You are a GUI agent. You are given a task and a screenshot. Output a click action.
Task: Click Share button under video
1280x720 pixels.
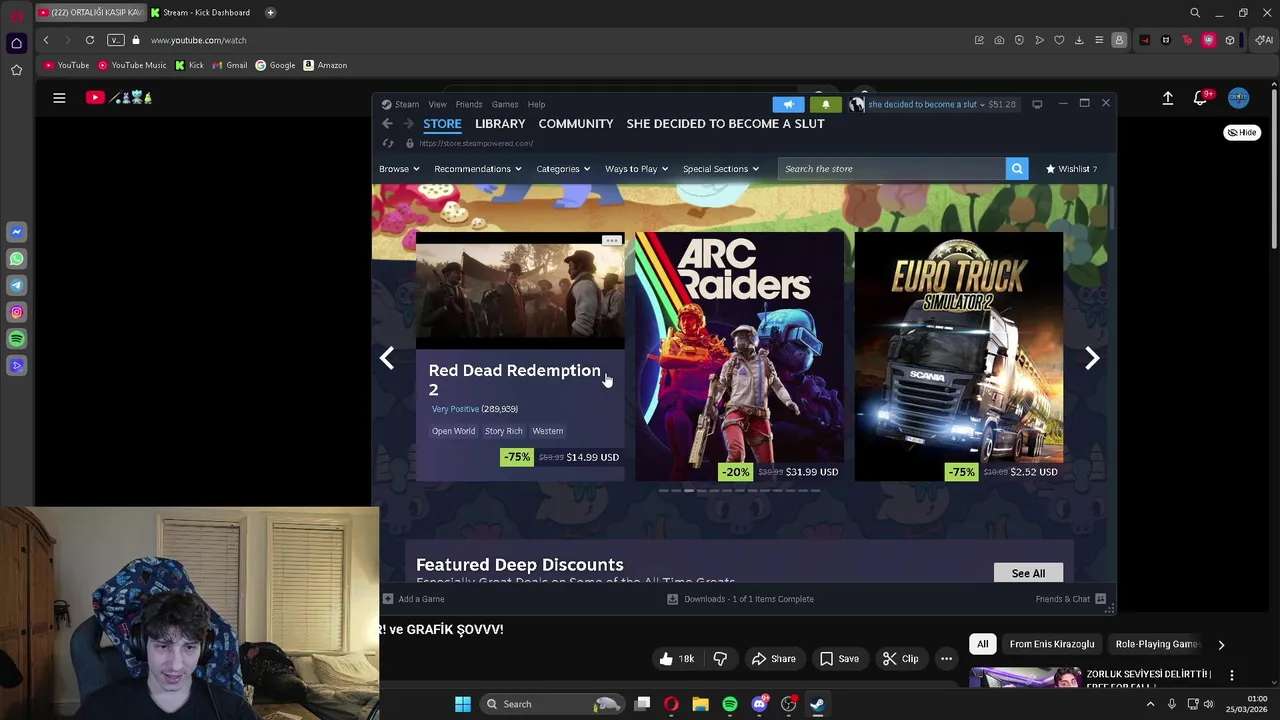[773, 659]
